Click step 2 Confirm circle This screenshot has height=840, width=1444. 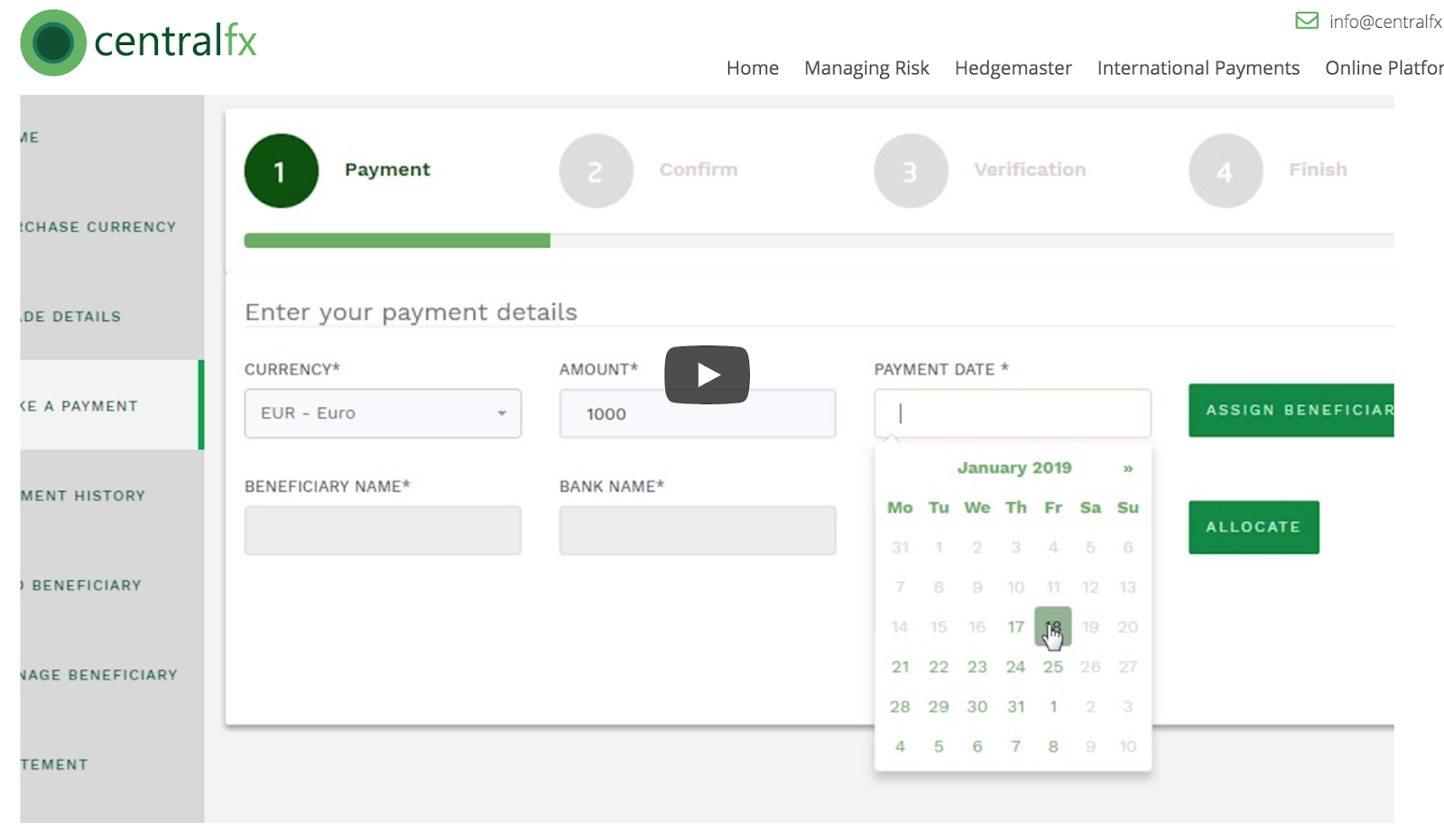pyautogui.click(x=596, y=171)
